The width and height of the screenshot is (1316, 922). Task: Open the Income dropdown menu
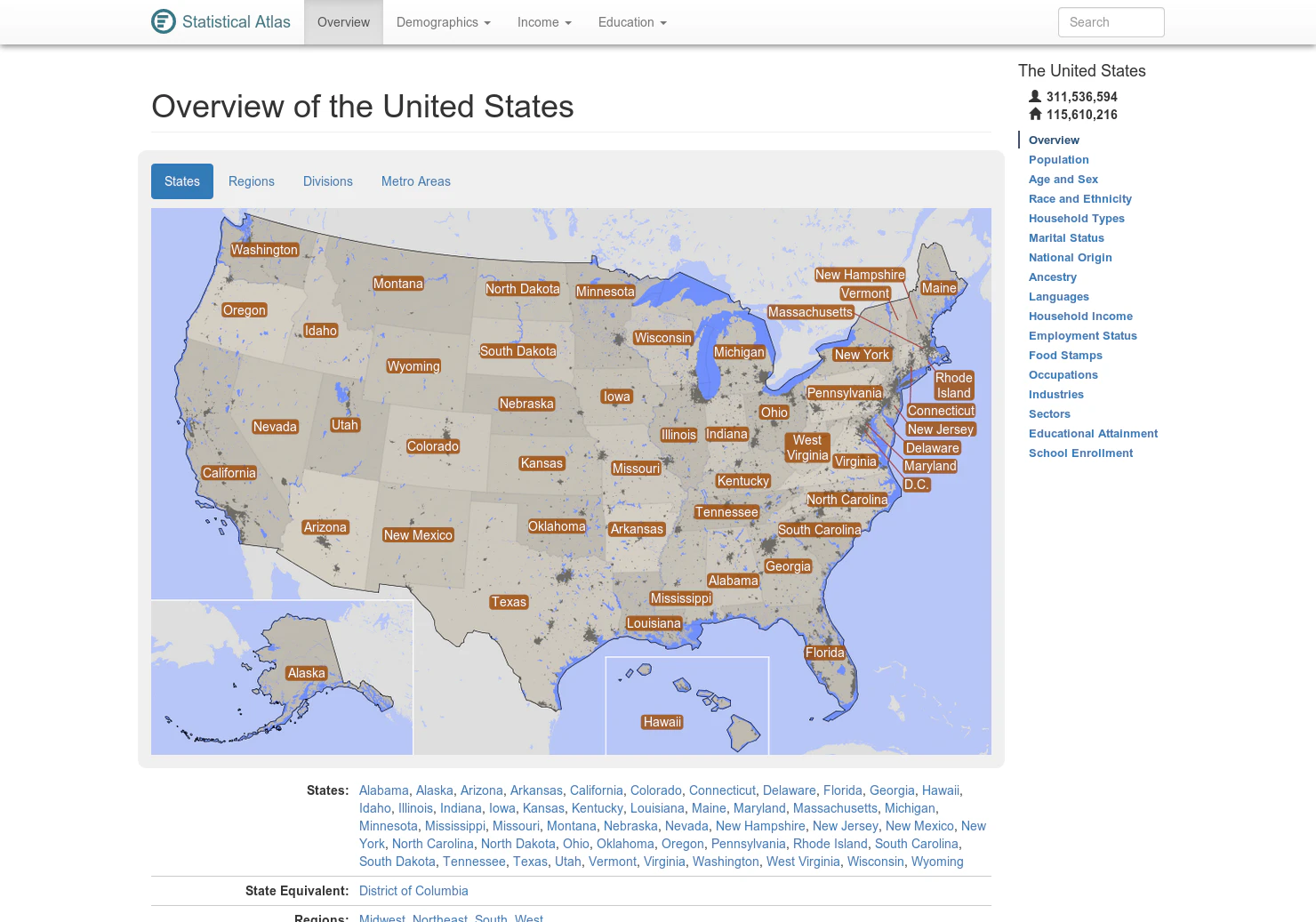click(544, 22)
